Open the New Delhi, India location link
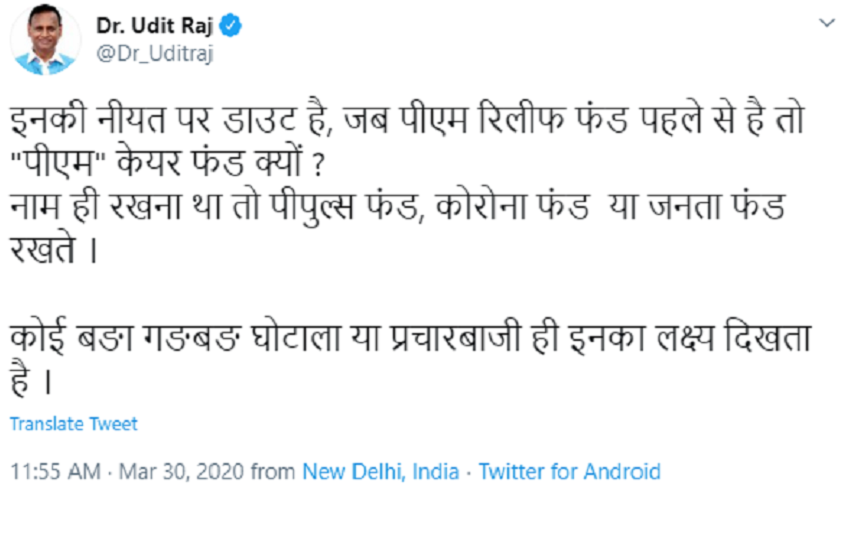This screenshot has width=850, height=552. 381,471
